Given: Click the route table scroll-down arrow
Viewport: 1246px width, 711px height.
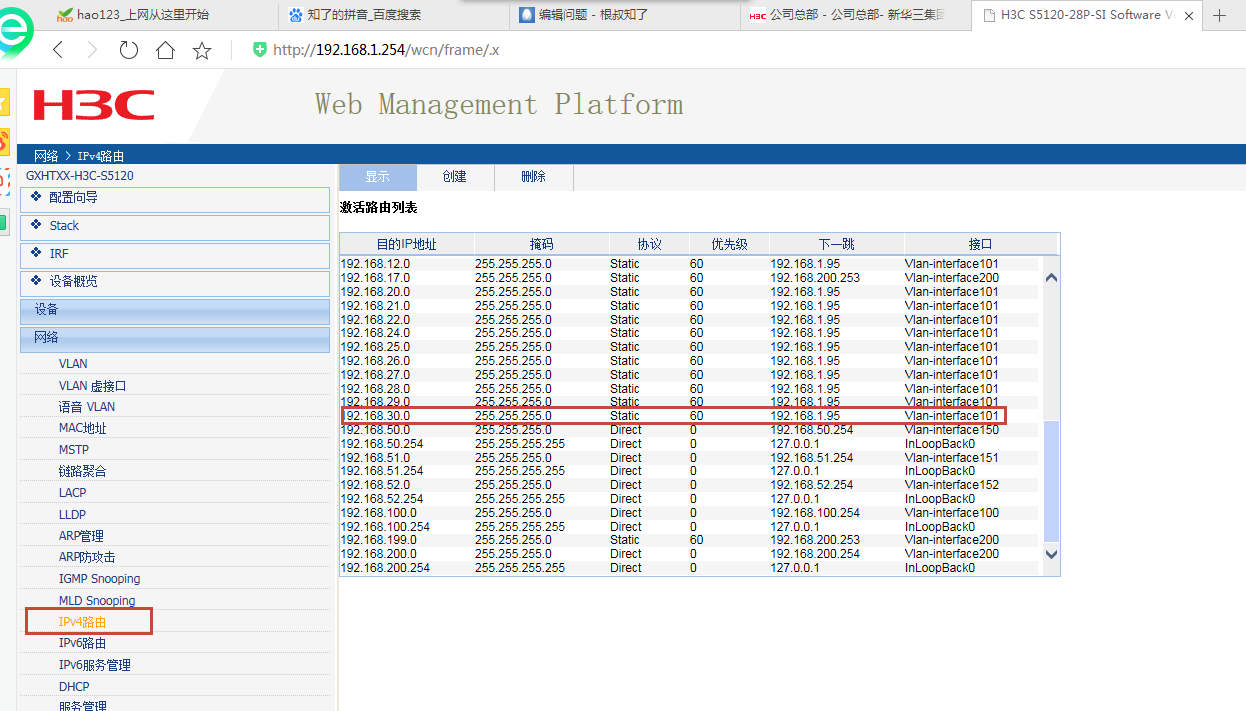Looking at the screenshot, I should (x=1051, y=553).
